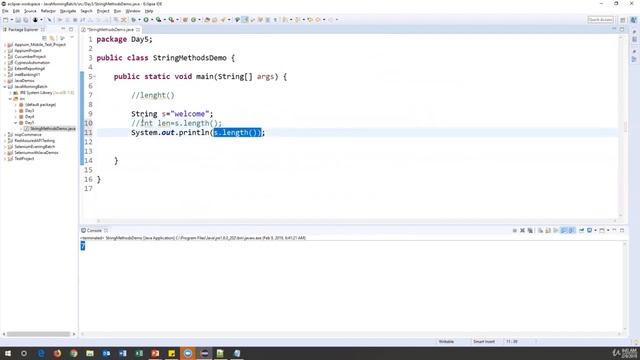Collapse the src folder node
The width and height of the screenshot is (640, 360).
[10, 99]
